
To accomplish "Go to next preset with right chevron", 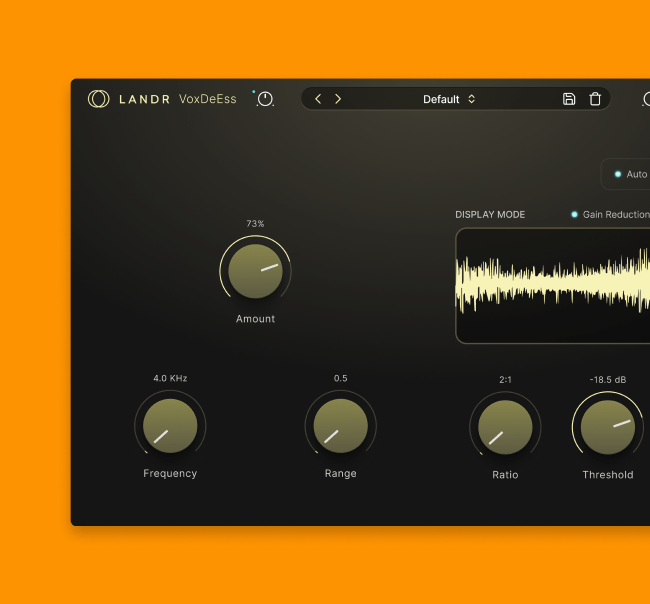I will 338,99.
